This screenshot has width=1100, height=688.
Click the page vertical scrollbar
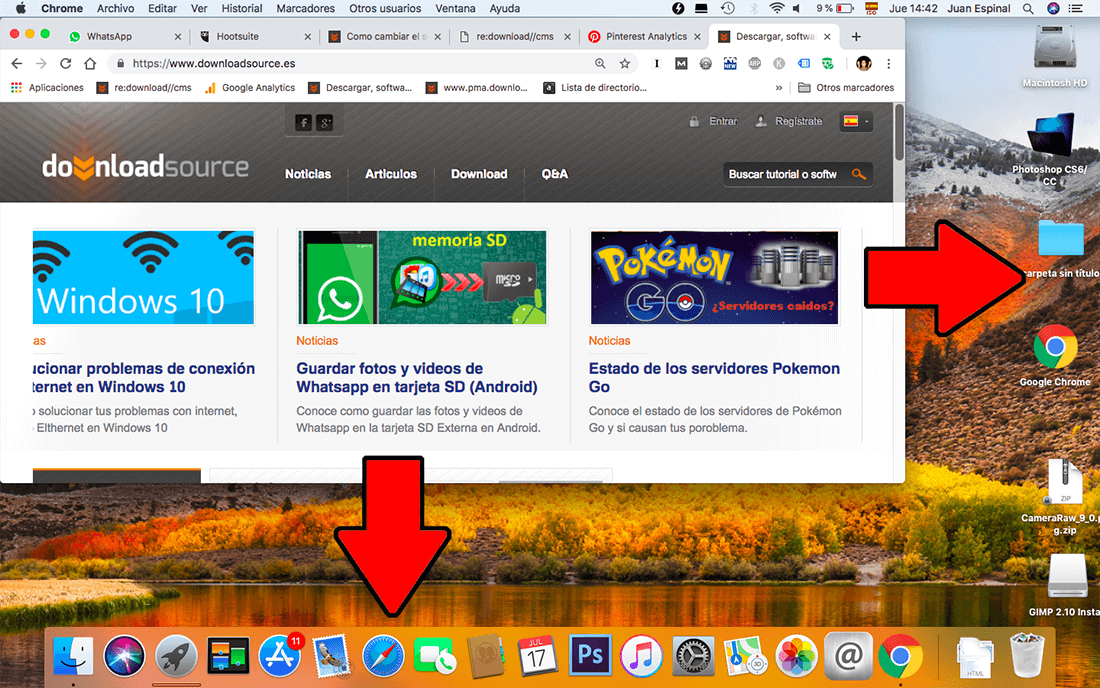click(899, 132)
